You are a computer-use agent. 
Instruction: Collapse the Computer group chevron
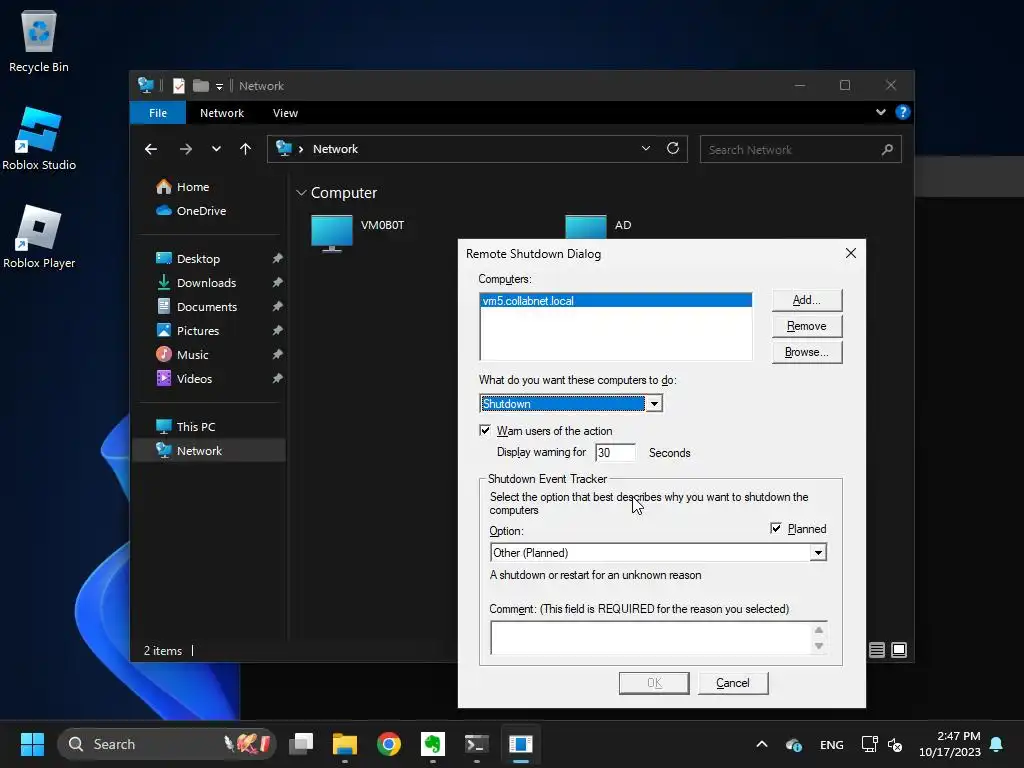pos(301,193)
